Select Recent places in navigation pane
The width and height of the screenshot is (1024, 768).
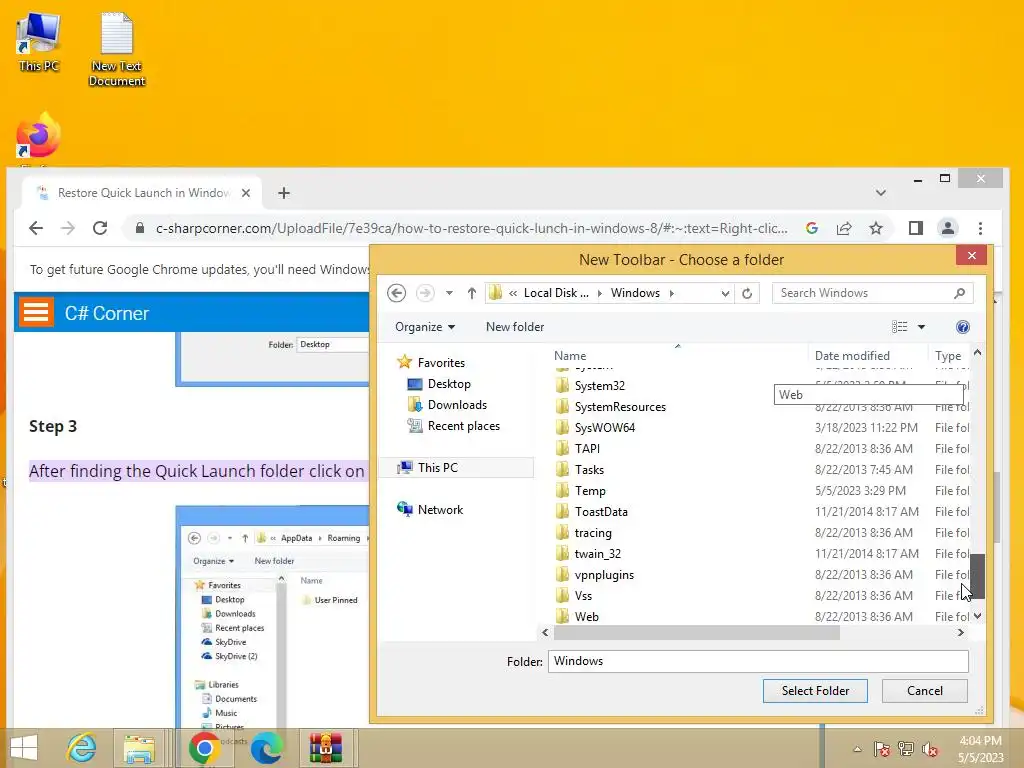pyautogui.click(x=464, y=426)
